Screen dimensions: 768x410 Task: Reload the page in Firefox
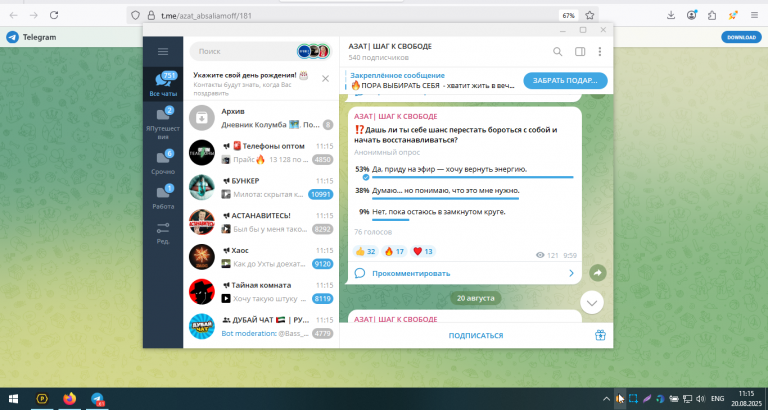pyautogui.click(x=54, y=15)
